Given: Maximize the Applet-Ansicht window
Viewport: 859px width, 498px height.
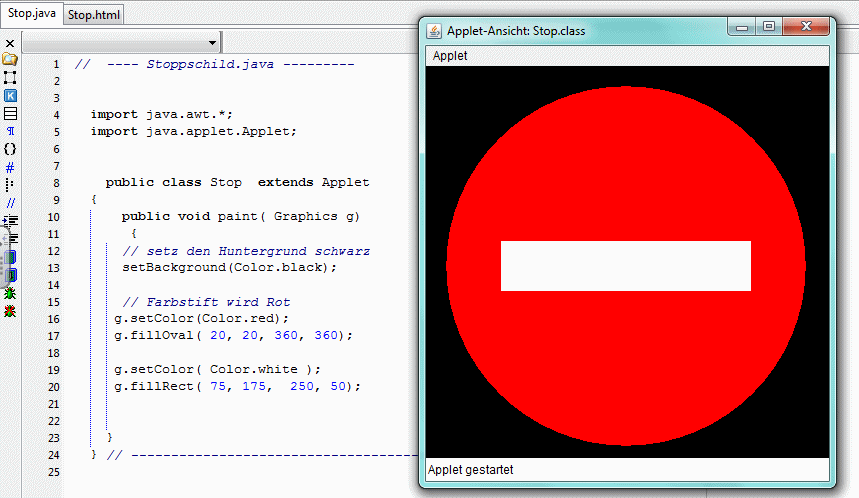Looking at the screenshot, I should (769, 28).
